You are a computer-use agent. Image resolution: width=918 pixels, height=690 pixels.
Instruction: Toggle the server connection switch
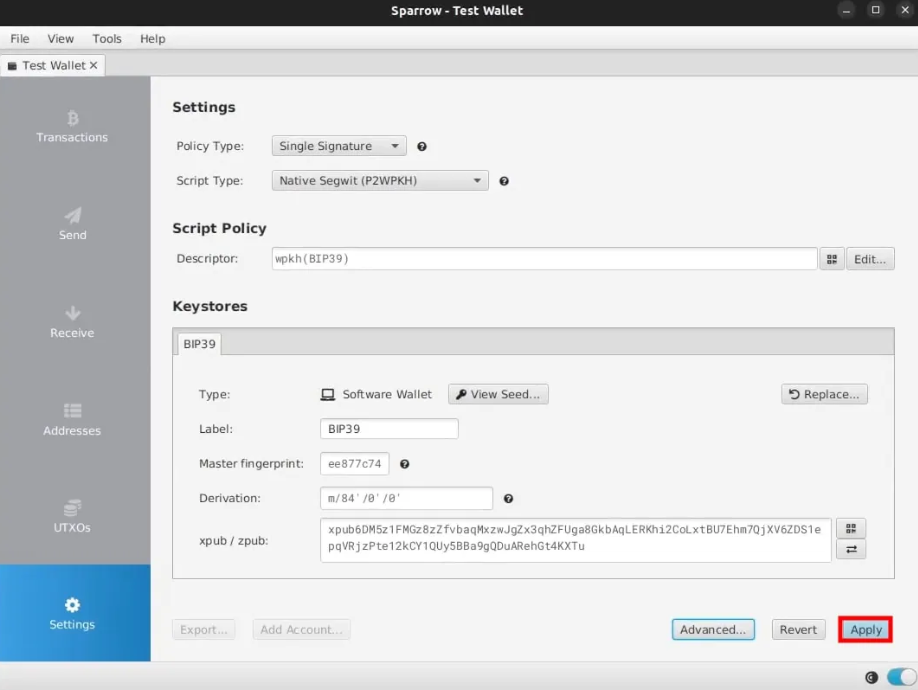coord(902,677)
